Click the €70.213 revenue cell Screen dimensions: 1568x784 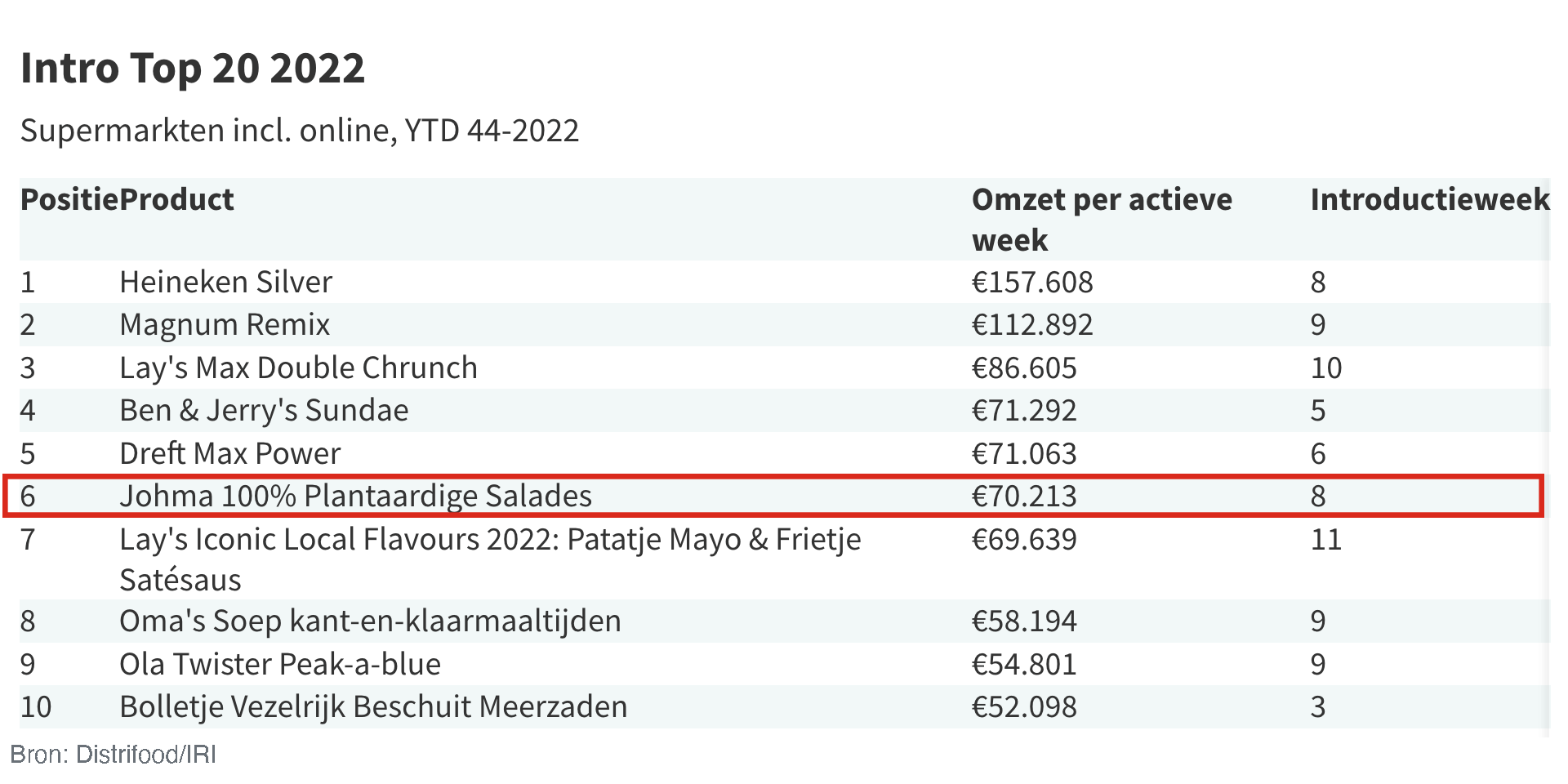1024,497
